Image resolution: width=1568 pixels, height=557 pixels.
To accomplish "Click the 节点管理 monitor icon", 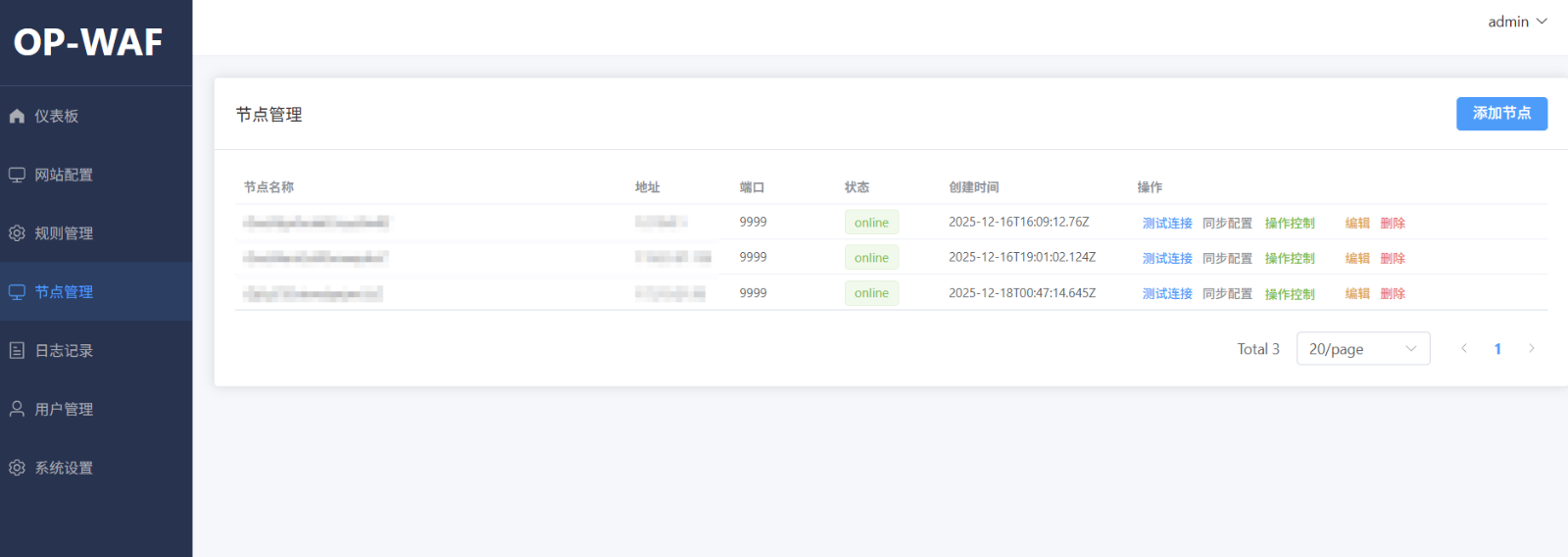I will [x=17, y=292].
